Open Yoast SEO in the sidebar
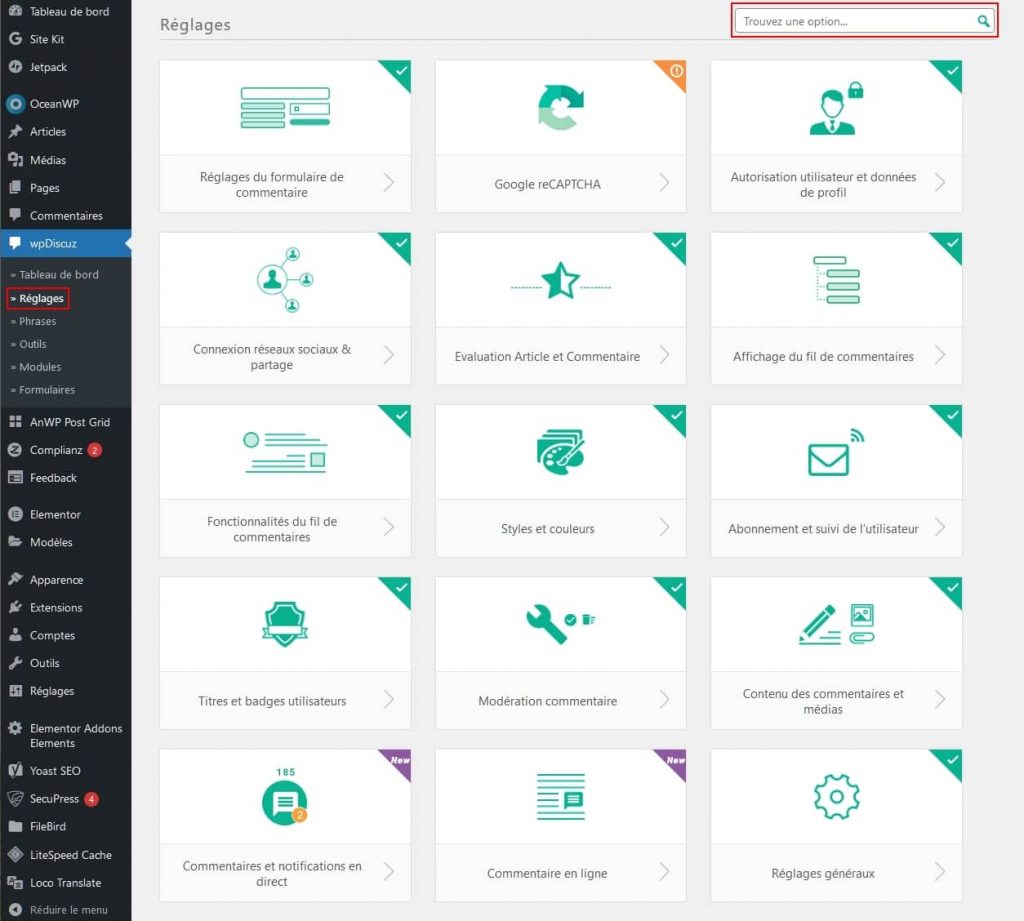Image resolution: width=1024 pixels, height=921 pixels. [55, 771]
